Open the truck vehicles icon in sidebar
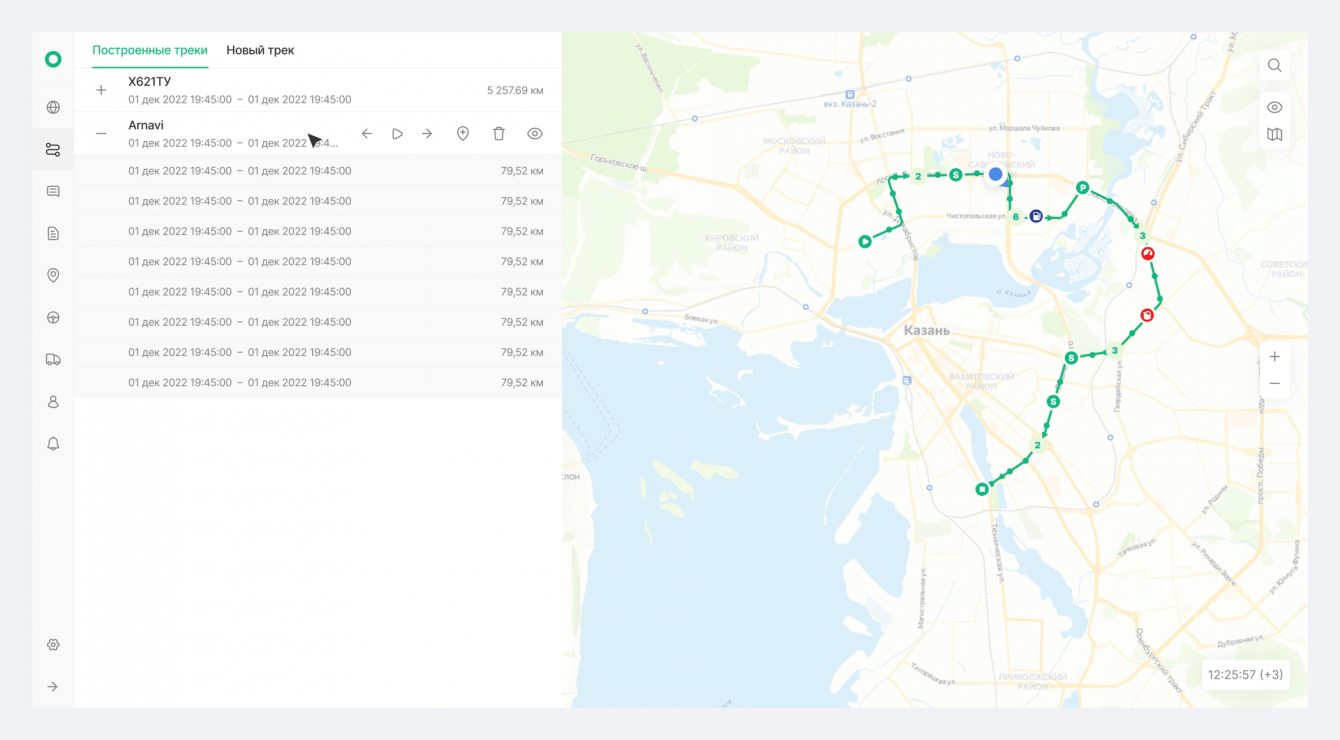This screenshot has height=740, width=1340. click(53, 359)
